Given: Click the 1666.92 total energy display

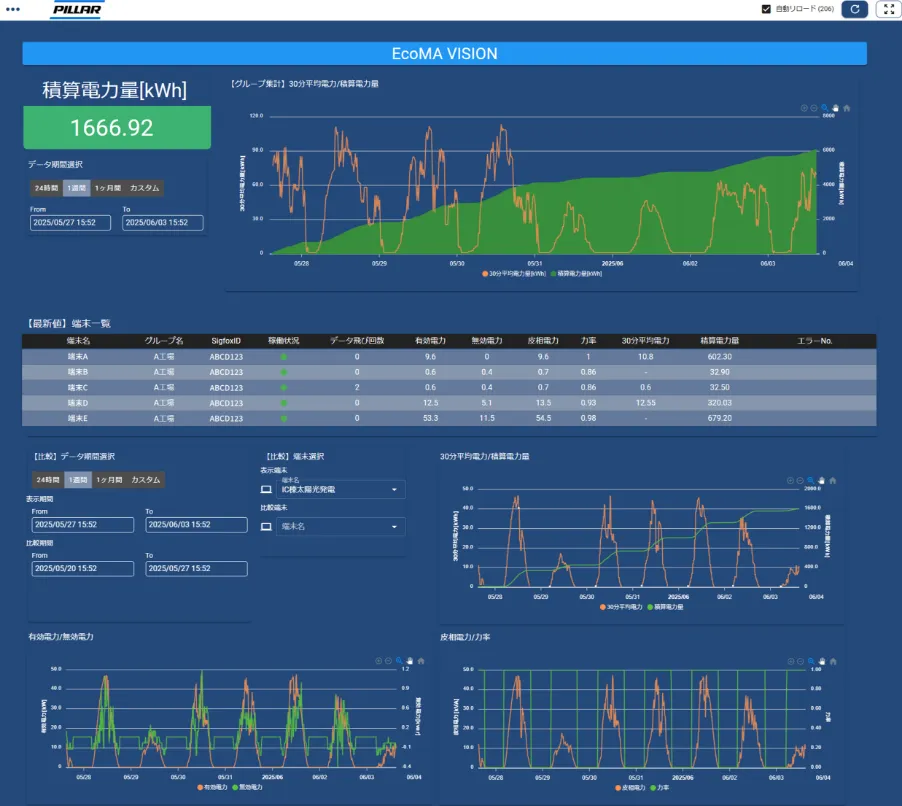Looking at the screenshot, I should (117, 128).
